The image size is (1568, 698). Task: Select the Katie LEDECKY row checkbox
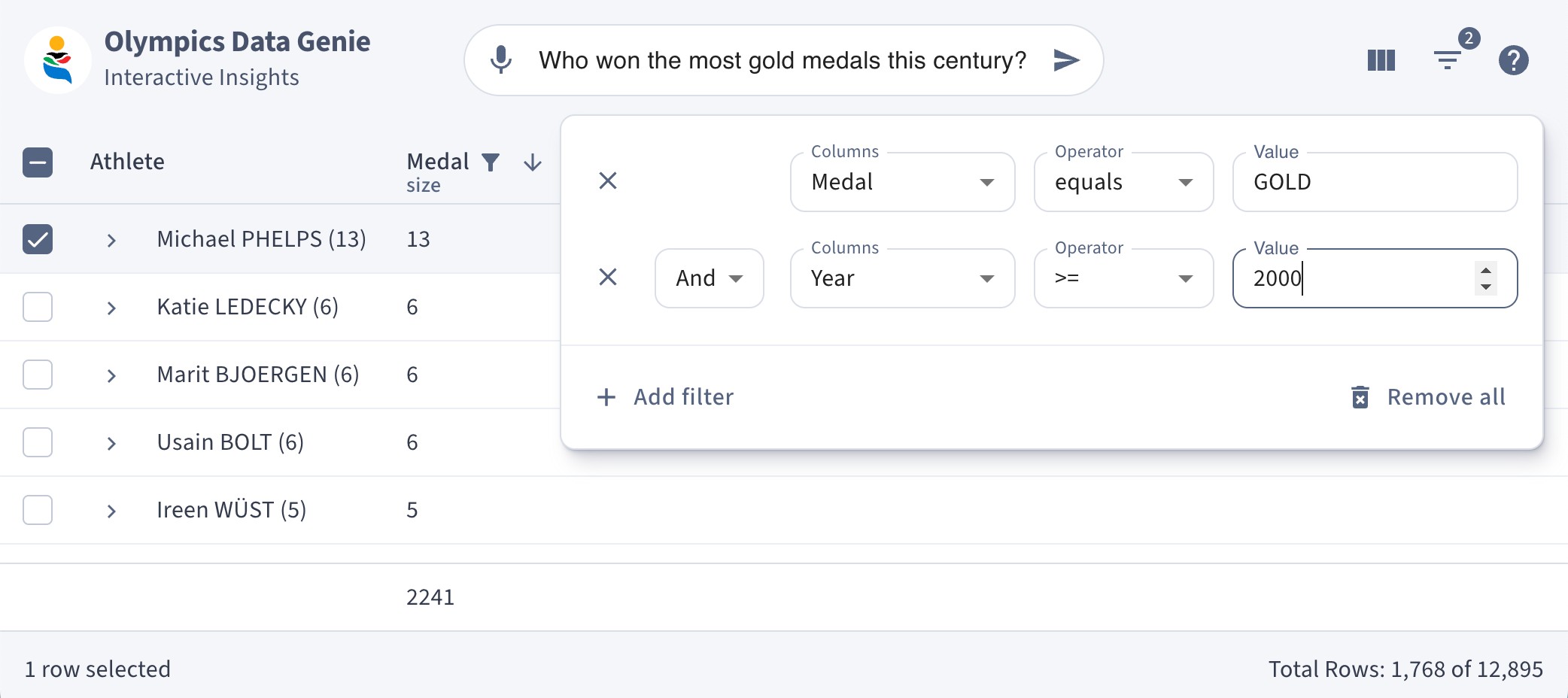(x=38, y=306)
